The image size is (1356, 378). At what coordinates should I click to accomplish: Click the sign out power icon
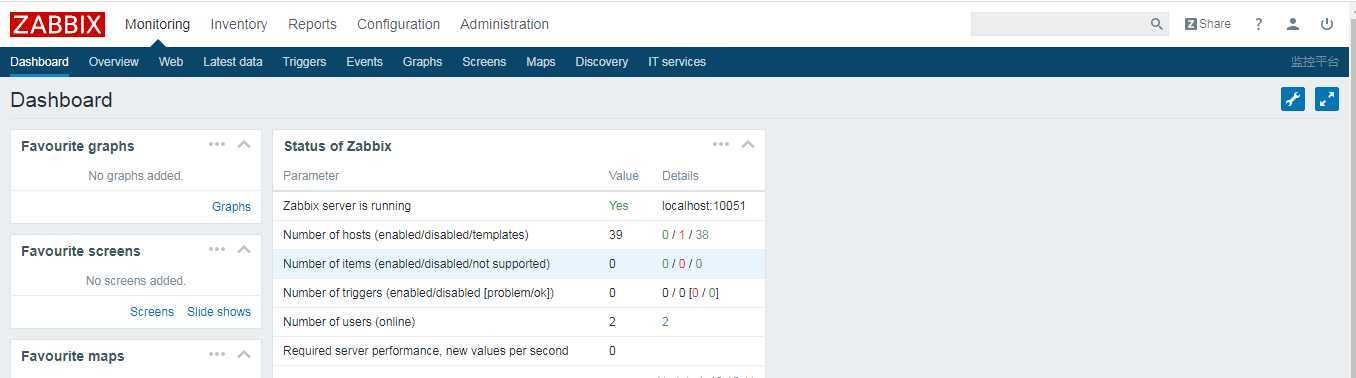point(1327,24)
